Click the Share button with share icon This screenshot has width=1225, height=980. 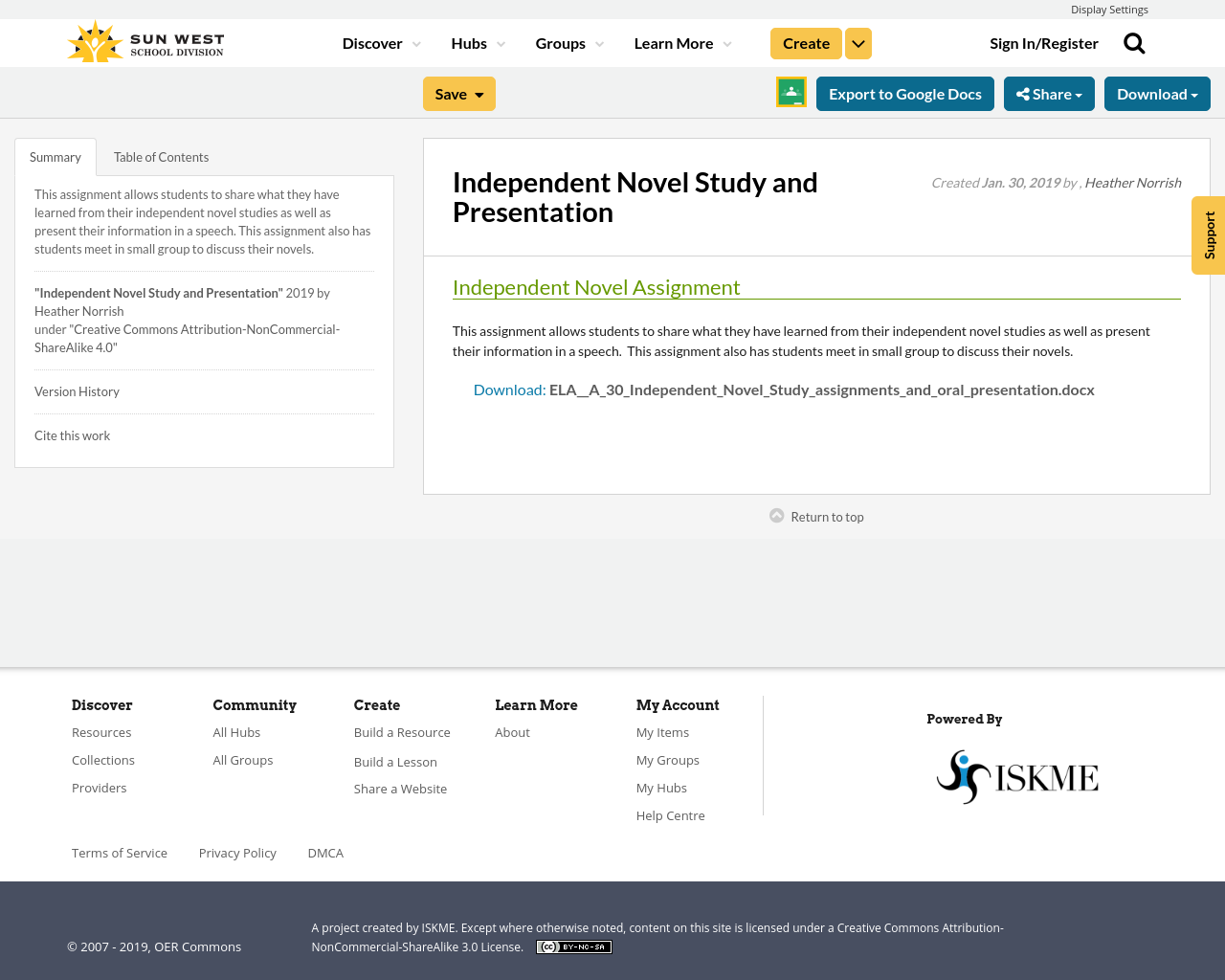[1049, 93]
